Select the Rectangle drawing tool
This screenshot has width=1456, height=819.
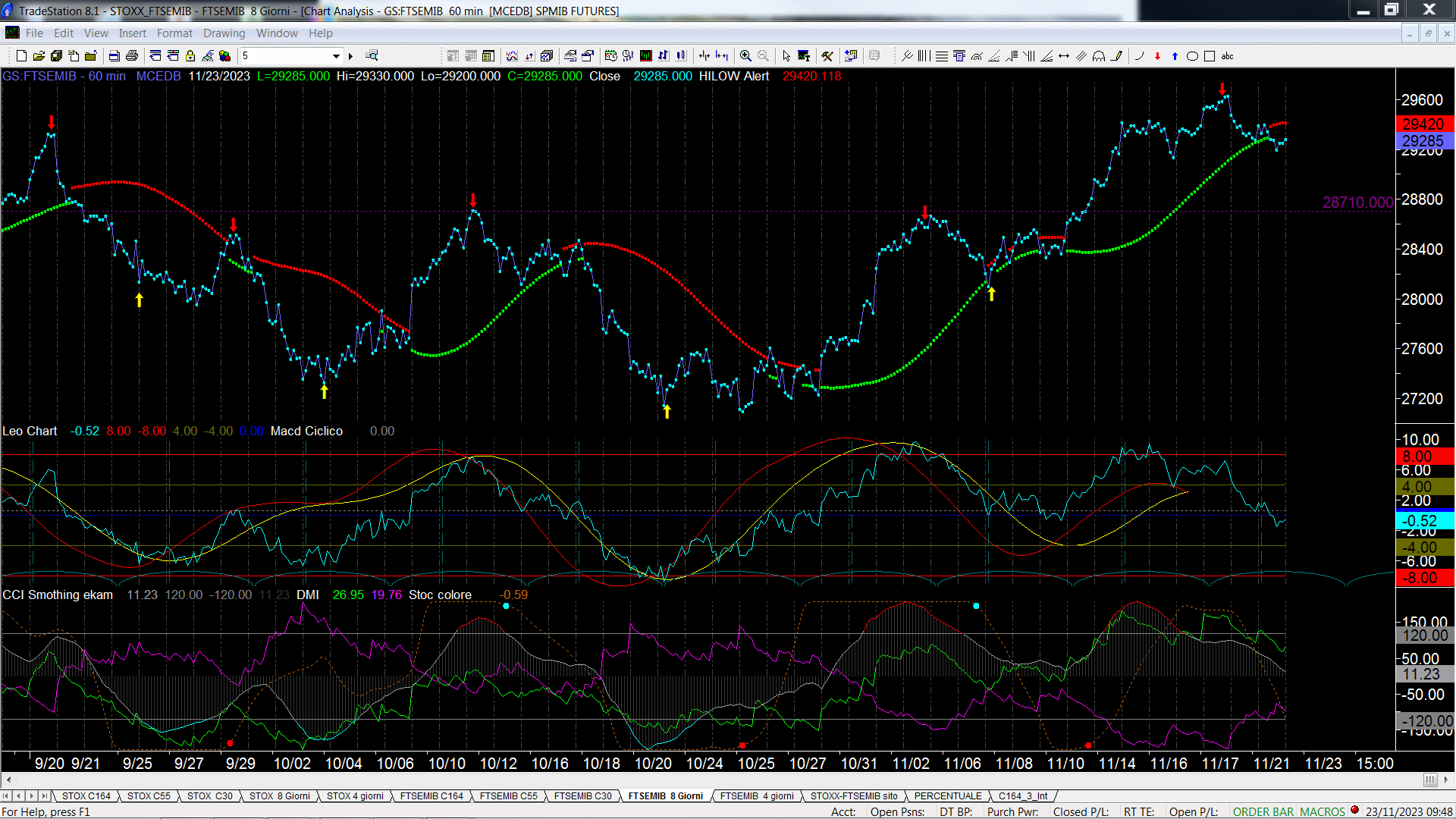click(x=1210, y=56)
